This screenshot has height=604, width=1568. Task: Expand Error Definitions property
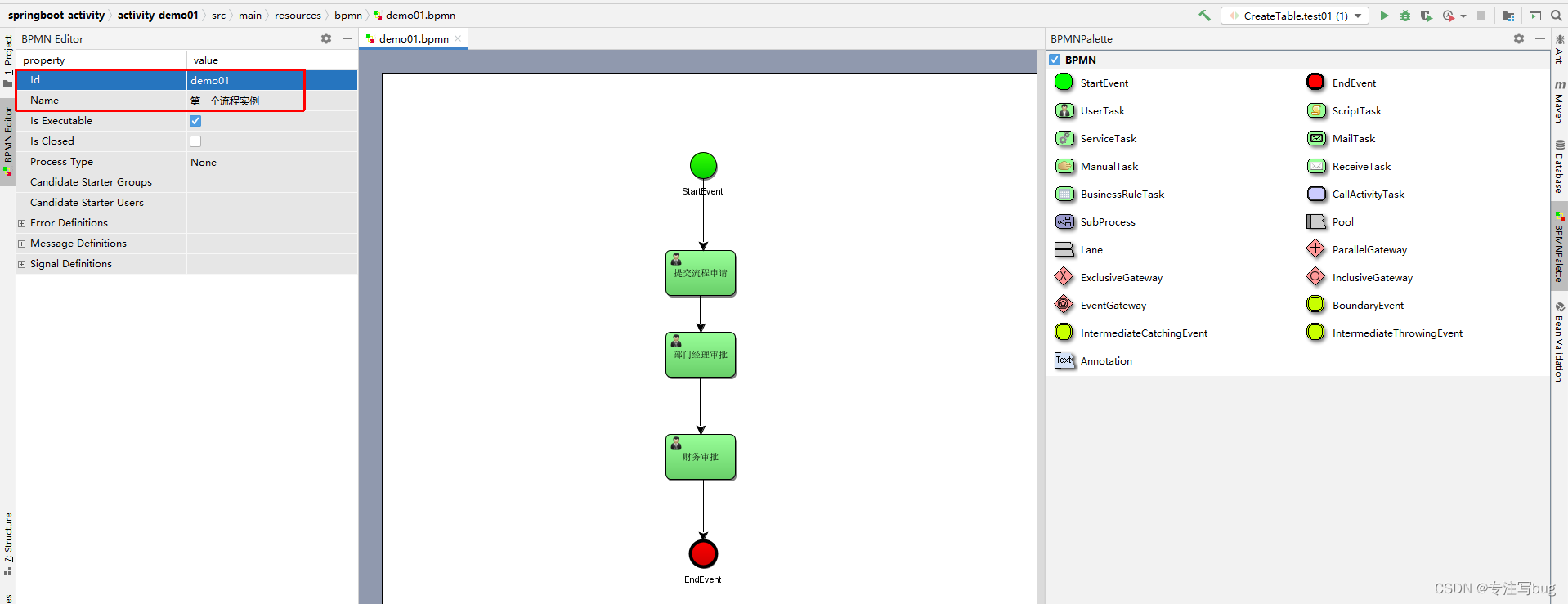tap(22, 223)
